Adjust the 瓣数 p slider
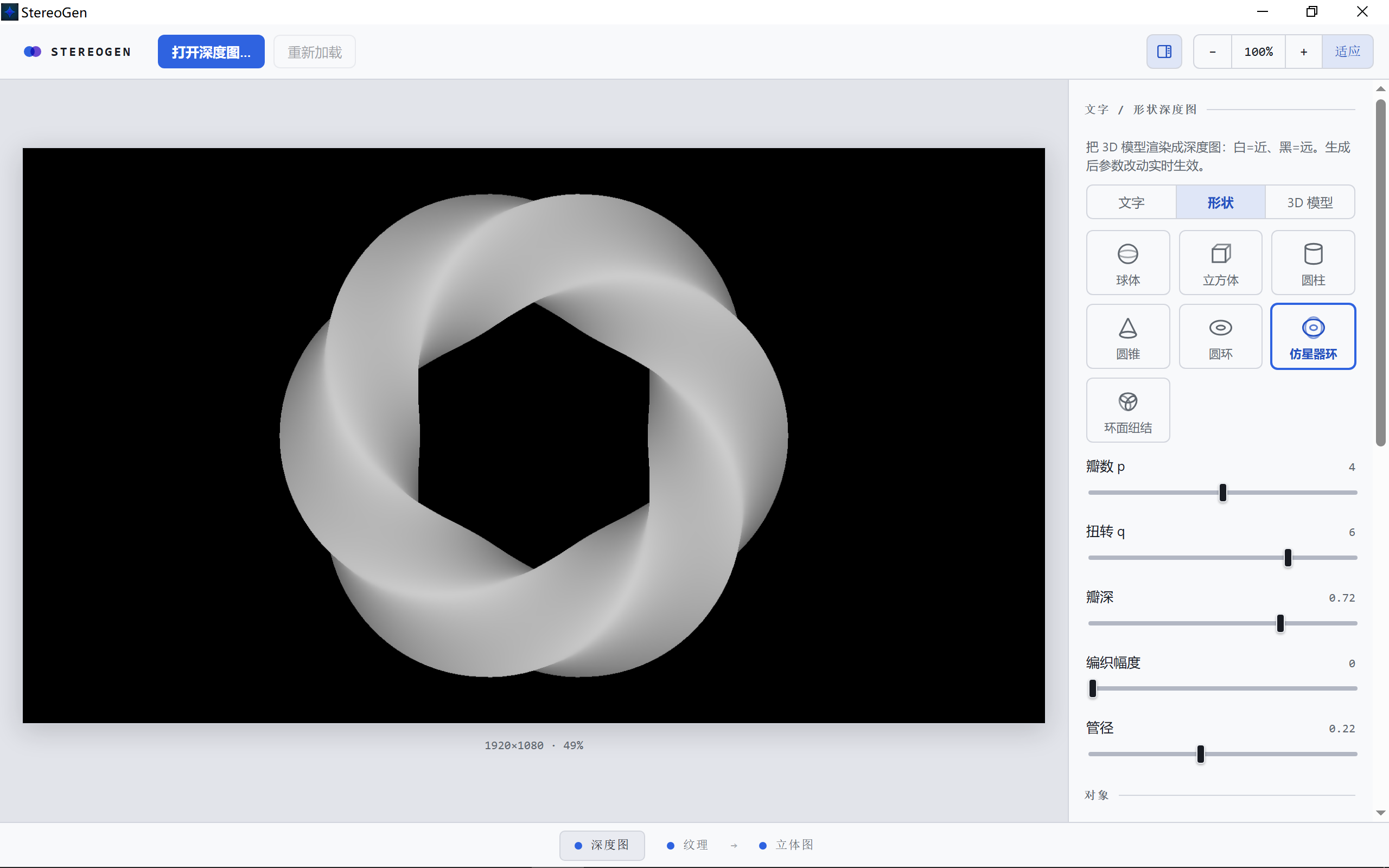This screenshot has height=868, width=1389. tap(1222, 493)
